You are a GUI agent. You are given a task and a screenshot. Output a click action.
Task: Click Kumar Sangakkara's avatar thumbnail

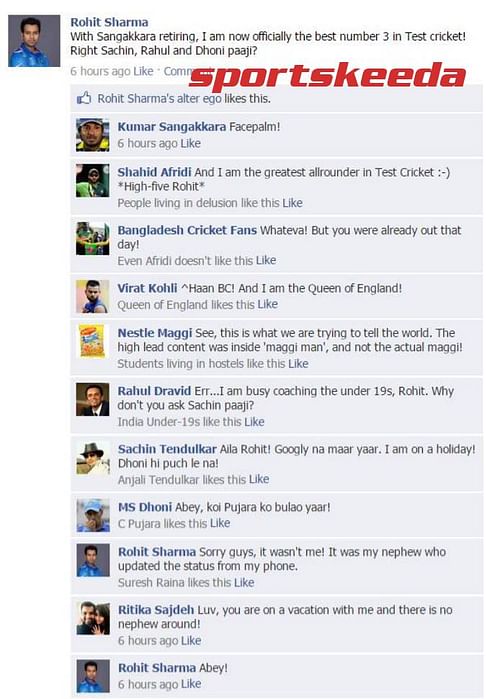(x=92, y=135)
